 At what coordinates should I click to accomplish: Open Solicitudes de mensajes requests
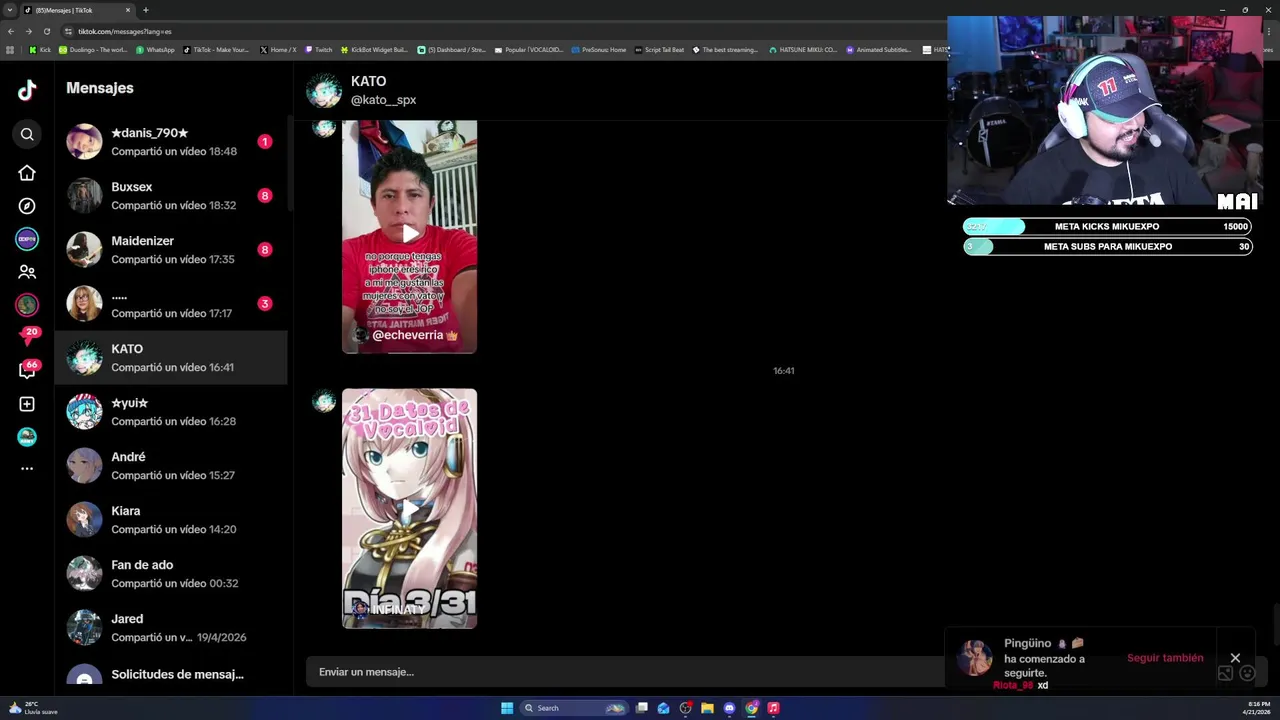click(x=171, y=675)
